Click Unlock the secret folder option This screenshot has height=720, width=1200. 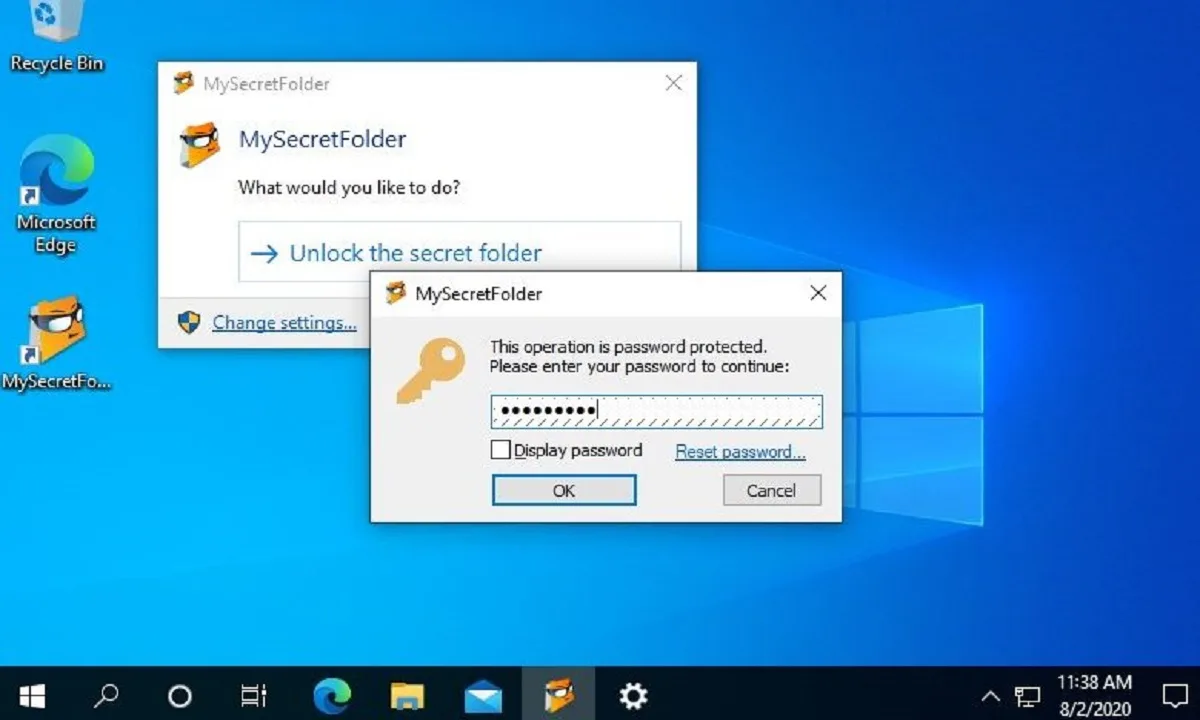pyautogui.click(x=459, y=252)
